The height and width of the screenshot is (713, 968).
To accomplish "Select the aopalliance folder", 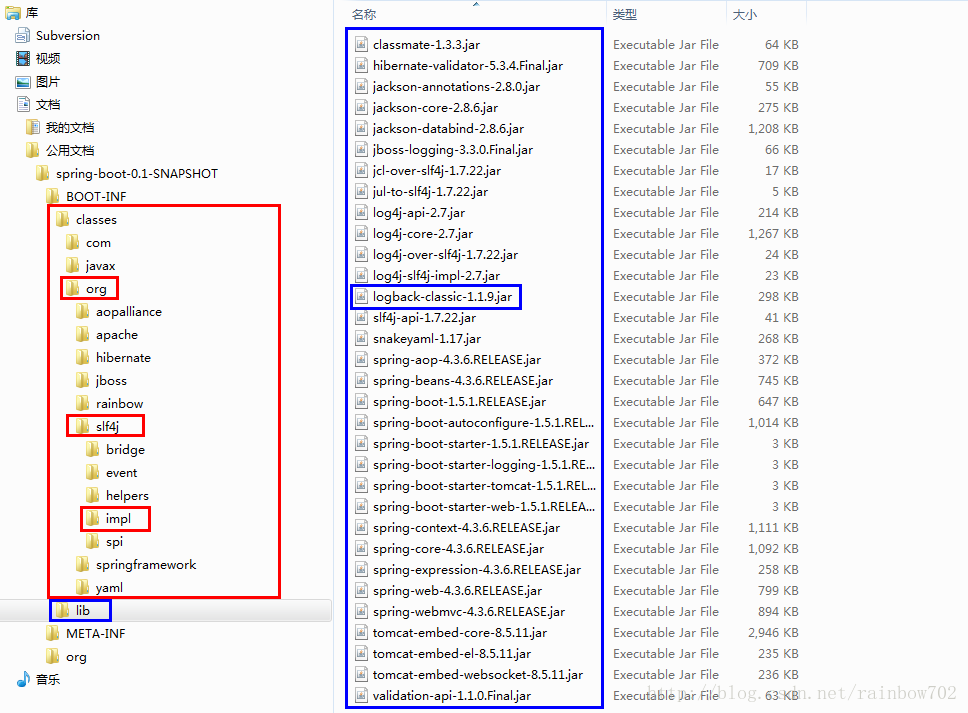I will 128,312.
